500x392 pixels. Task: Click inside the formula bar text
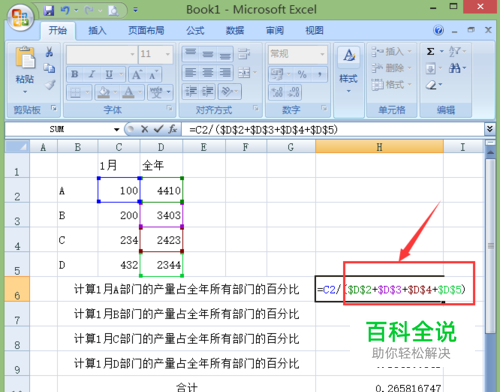pos(263,129)
